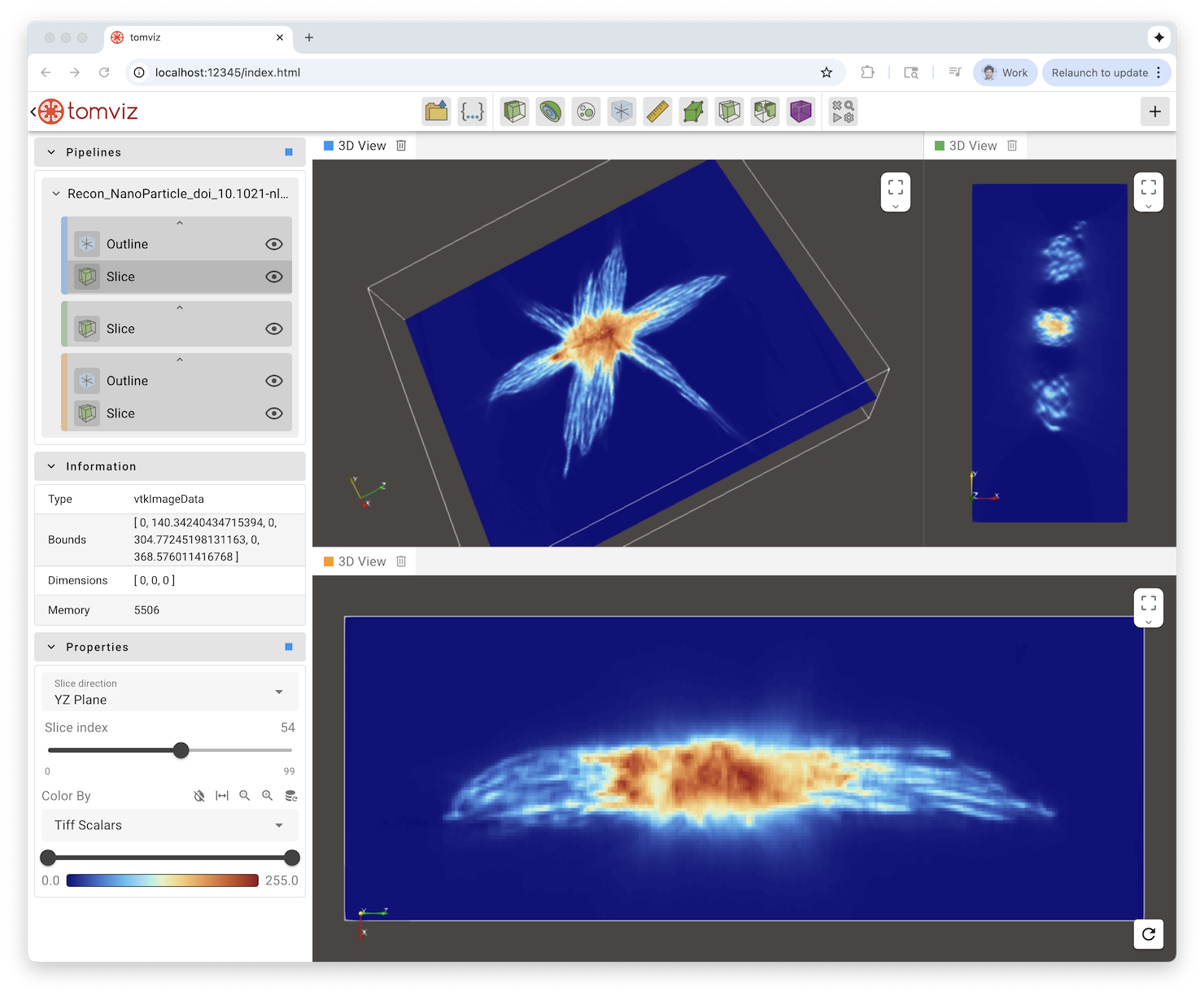Open the Tiff Scalars color-by dropdown
Screen dimensions: 1204x996
coord(170,825)
